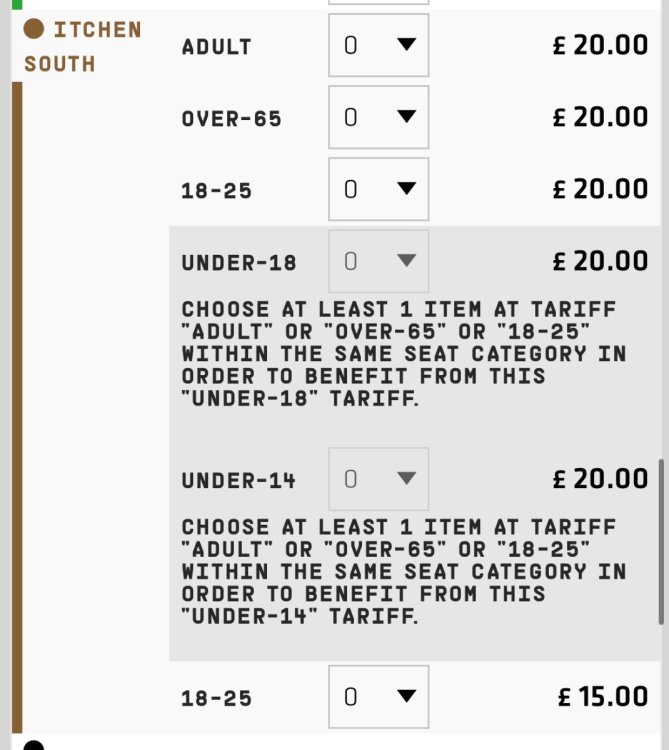The height and width of the screenshot is (750, 669).
Task: Click the Over-65 tariff label
Action: pyautogui.click(x=231, y=118)
